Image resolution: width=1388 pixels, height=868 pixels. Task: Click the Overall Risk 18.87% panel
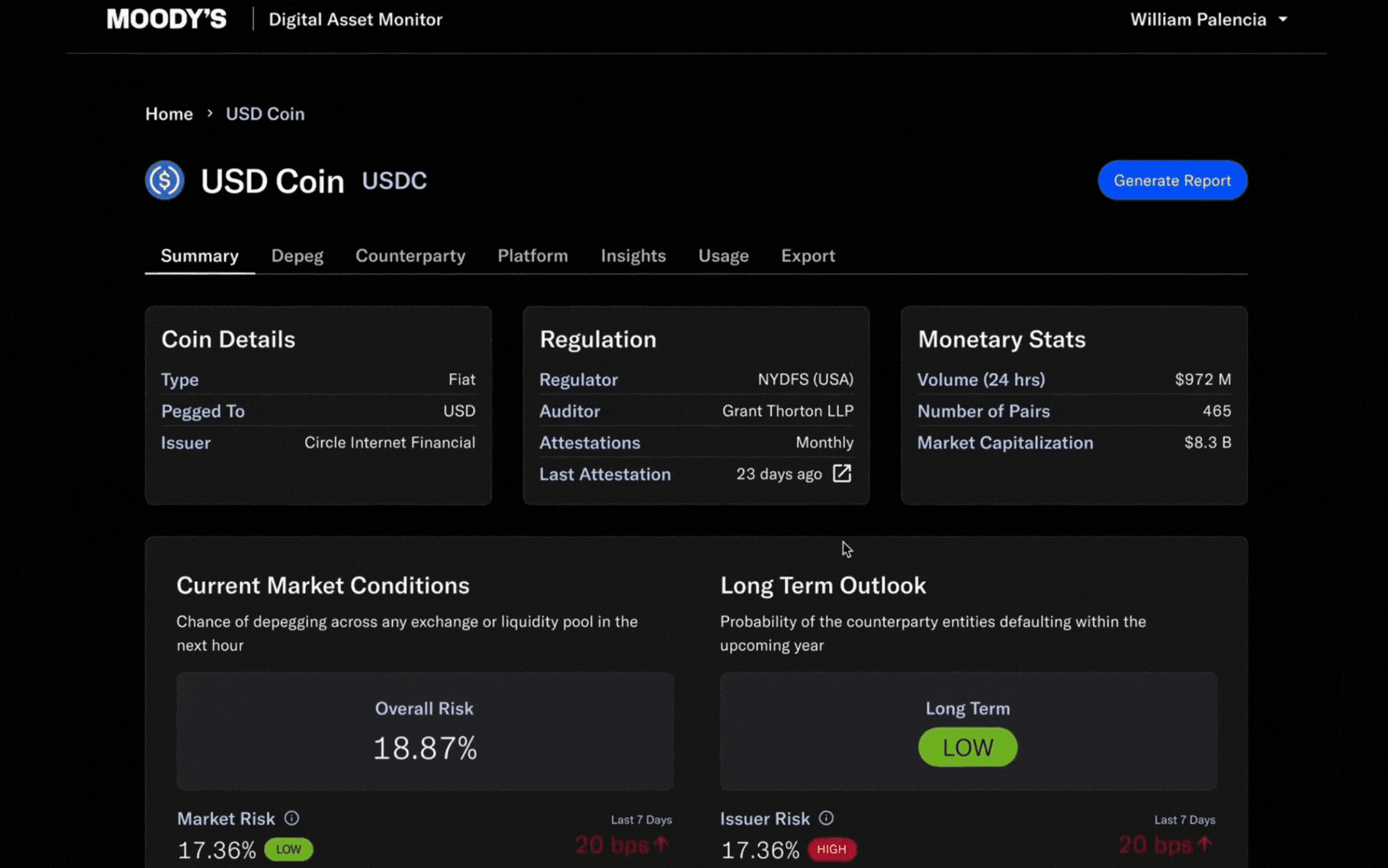pos(425,731)
